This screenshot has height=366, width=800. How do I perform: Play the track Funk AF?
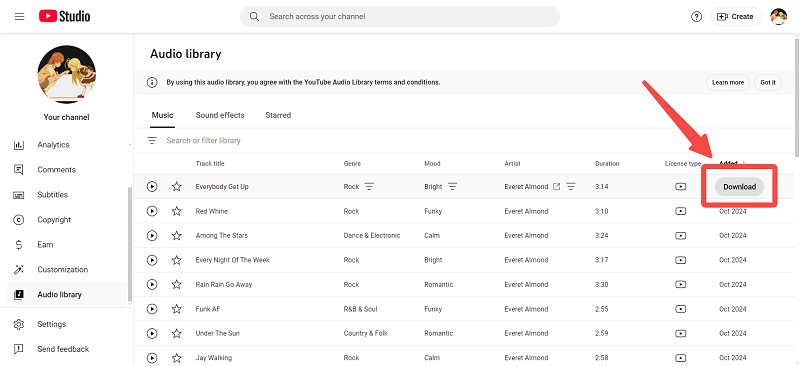(152, 309)
